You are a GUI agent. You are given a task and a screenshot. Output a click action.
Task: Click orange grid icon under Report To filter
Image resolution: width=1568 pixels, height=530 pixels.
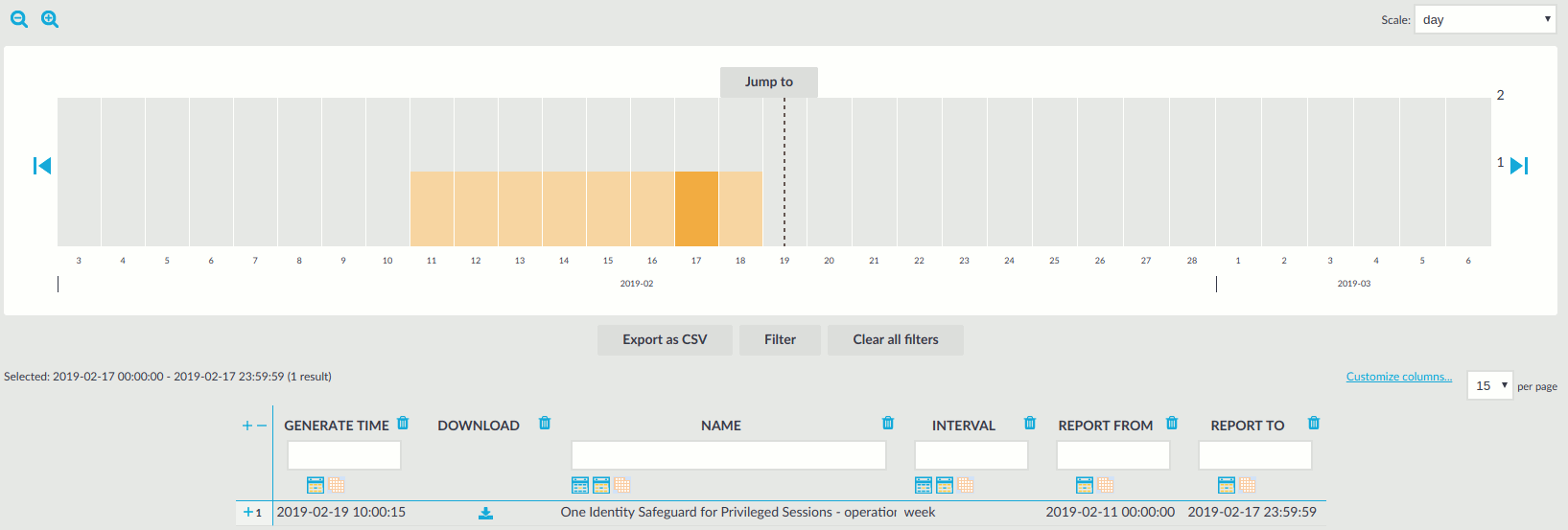tap(1248, 485)
